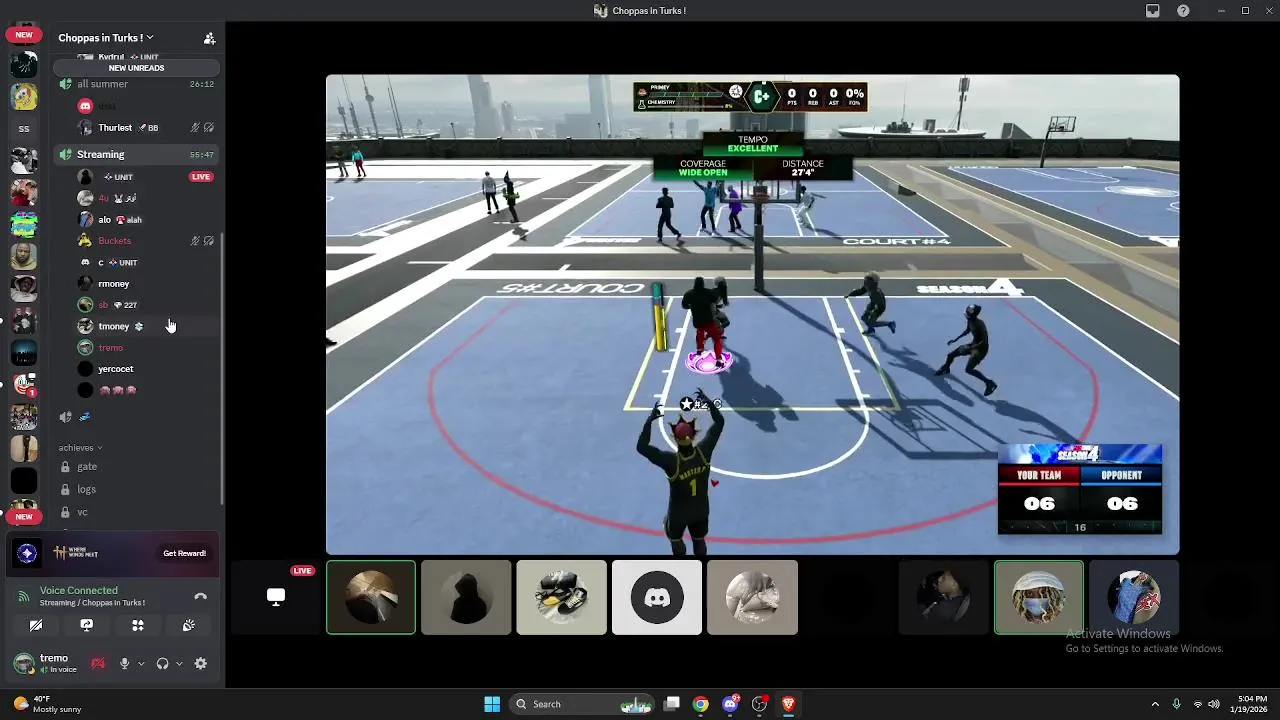Toggle the headphones deafen button
This screenshot has width=1280, height=720.
162,663
